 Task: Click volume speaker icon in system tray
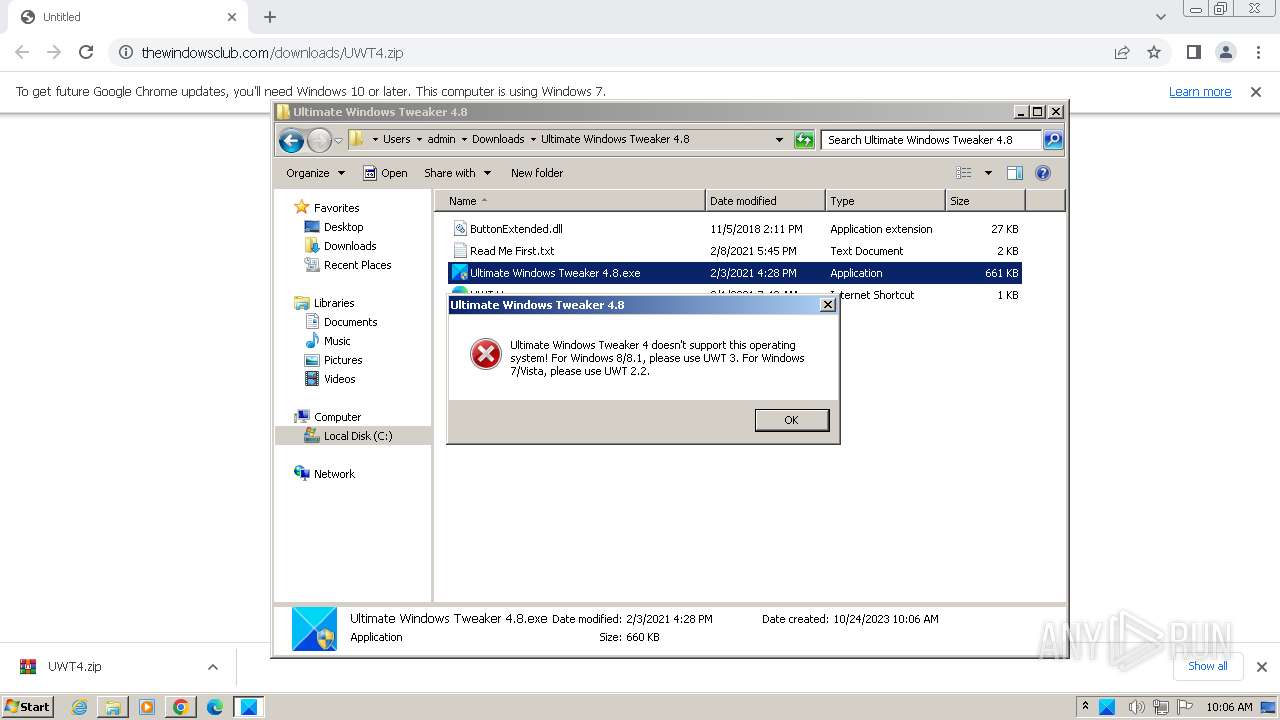tap(1139, 707)
